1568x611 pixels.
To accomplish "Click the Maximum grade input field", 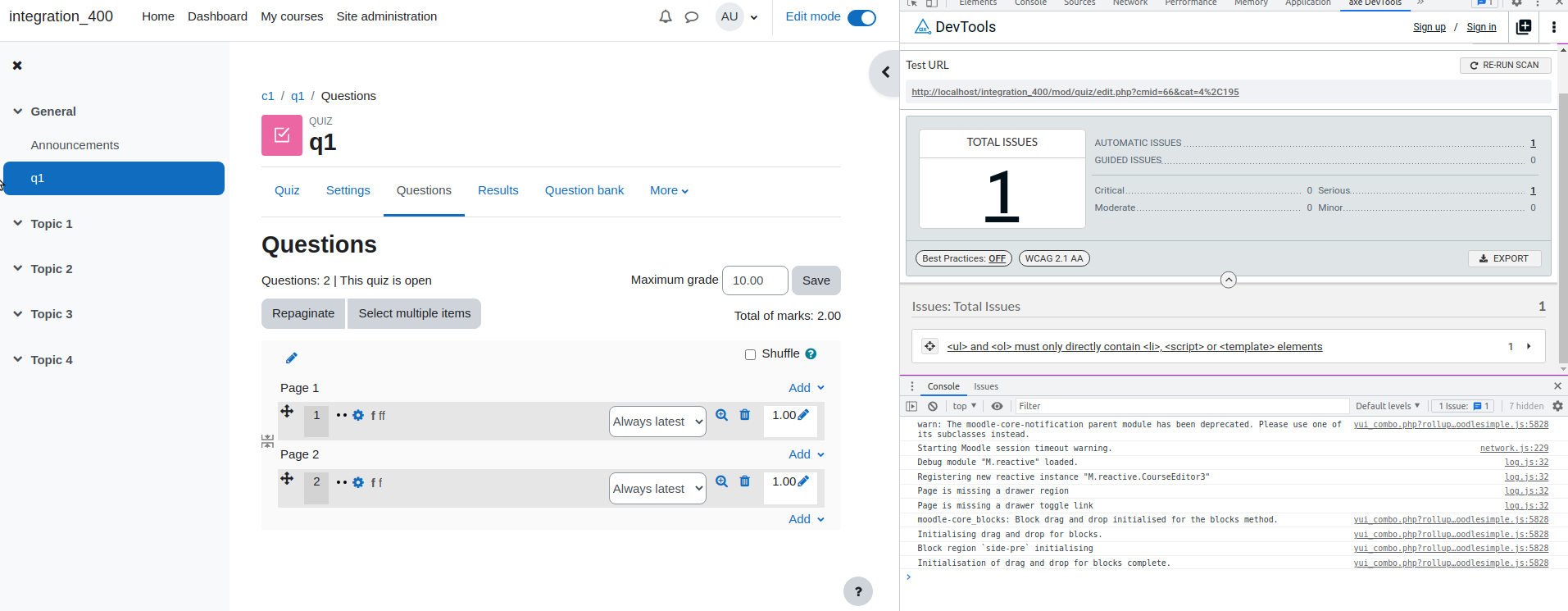I will [755, 280].
